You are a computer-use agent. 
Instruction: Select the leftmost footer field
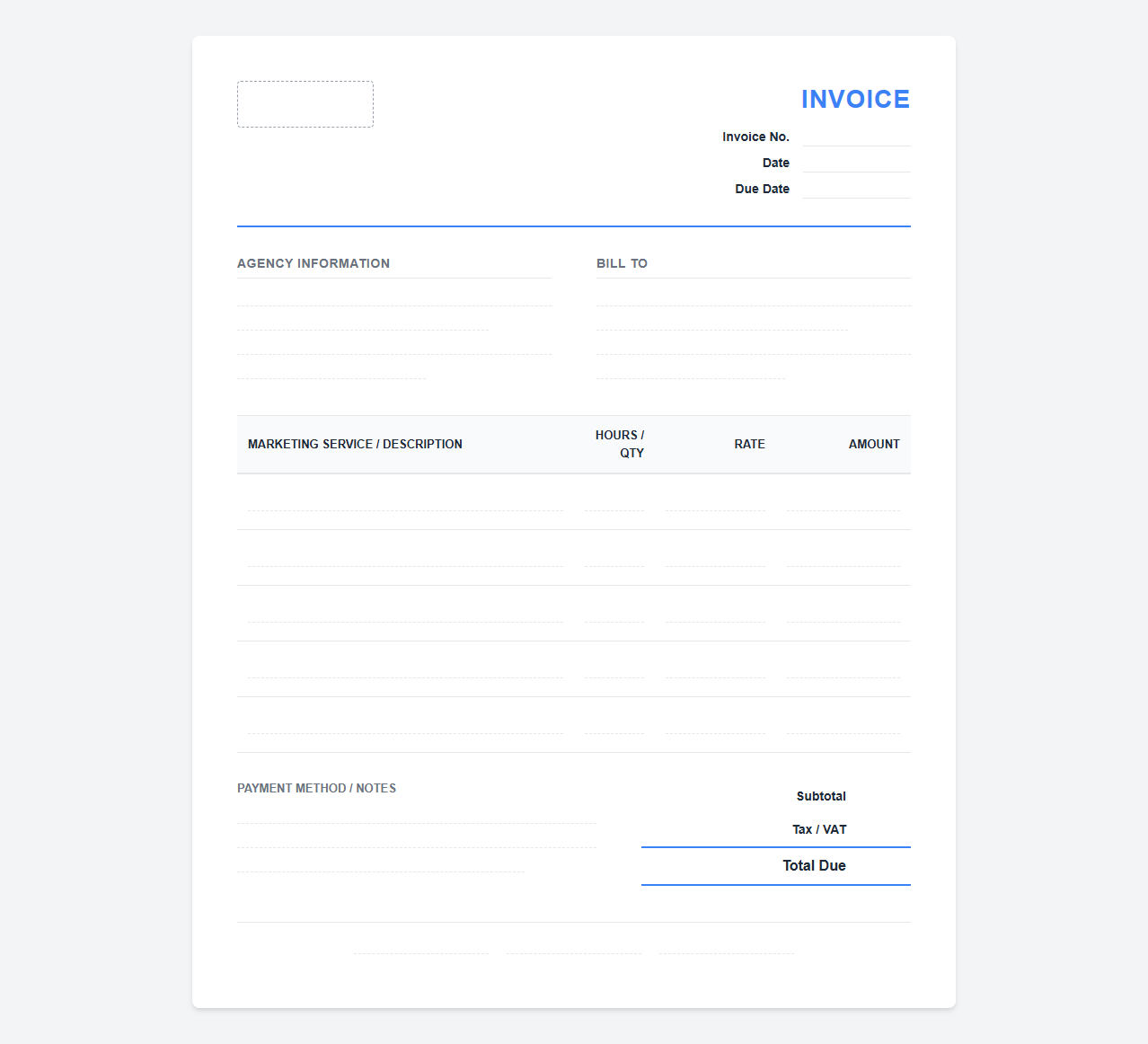pos(421,944)
